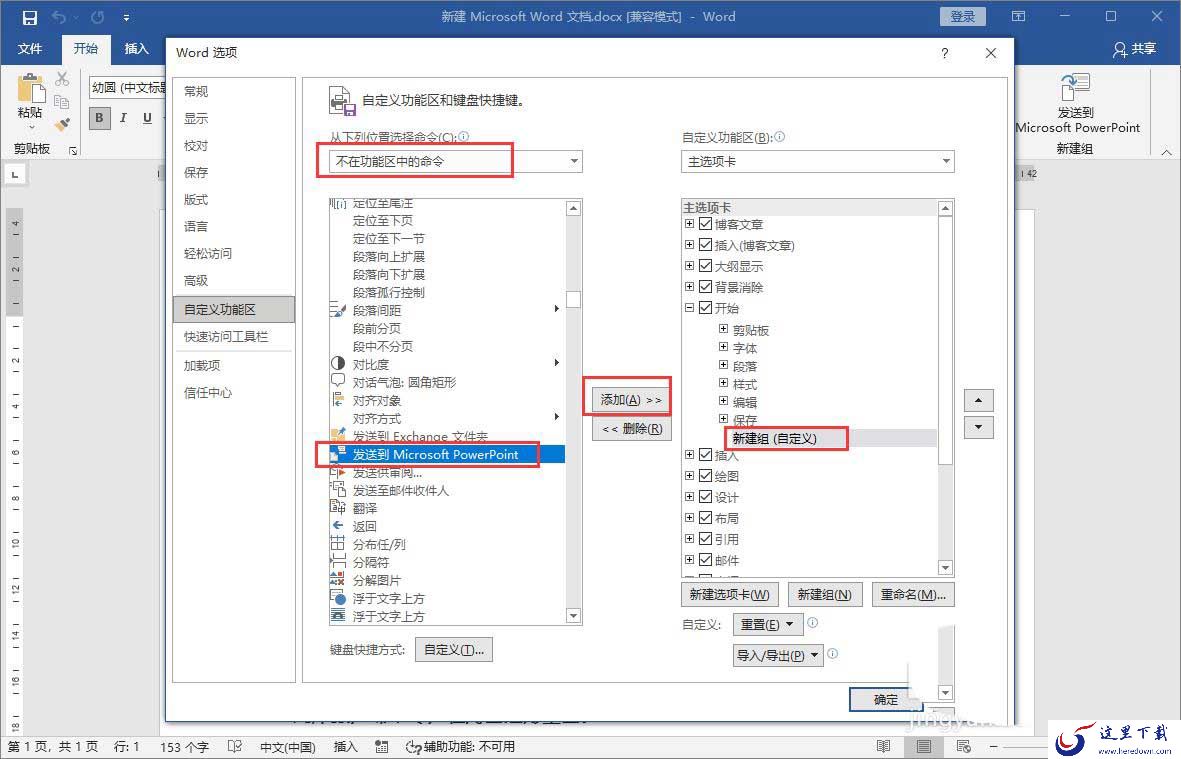Open the 主选项卡 dropdown
Screen dimensions: 1181x759
(818, 161)
